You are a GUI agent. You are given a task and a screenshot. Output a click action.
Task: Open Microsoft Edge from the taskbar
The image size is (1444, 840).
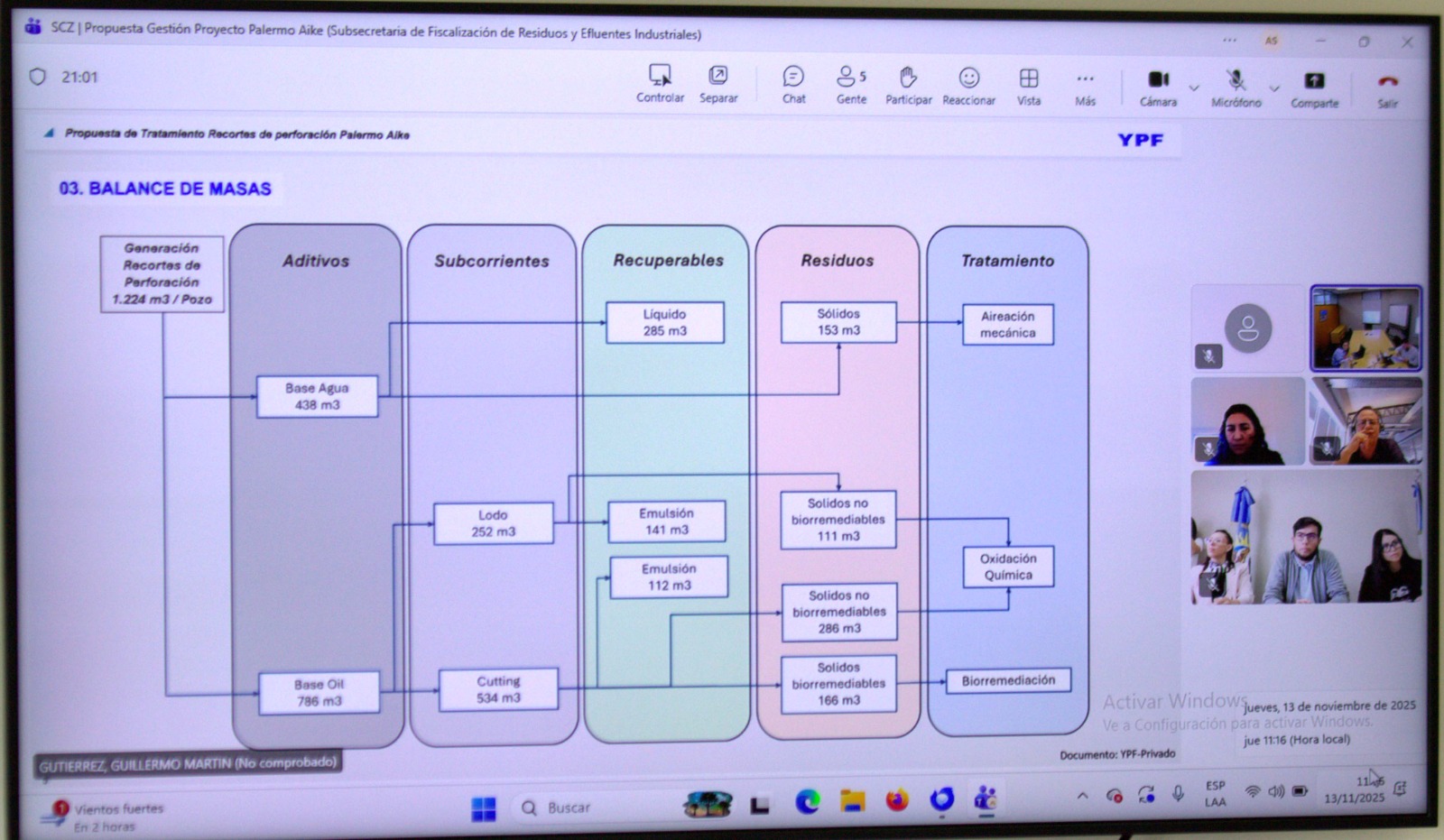point(807,800)
